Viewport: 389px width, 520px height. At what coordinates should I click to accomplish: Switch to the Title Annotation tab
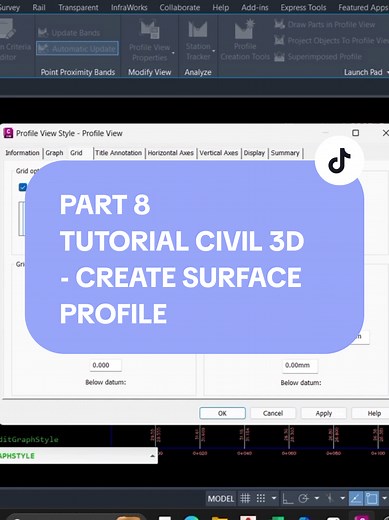coord(118,153)
